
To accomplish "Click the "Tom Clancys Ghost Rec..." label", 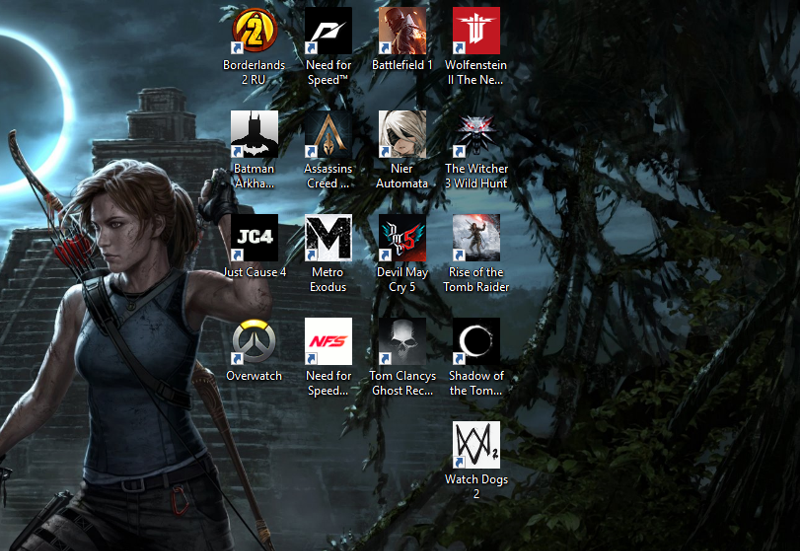I will click(402, 383).
